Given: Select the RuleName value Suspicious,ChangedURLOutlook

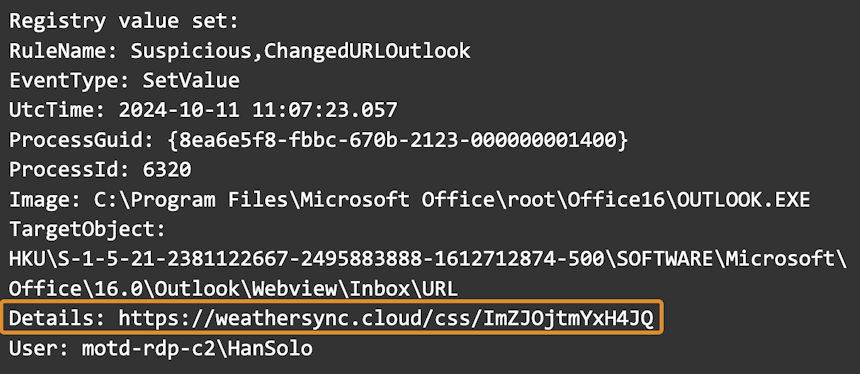Looking at the screenshot, I should click(301, 52).
